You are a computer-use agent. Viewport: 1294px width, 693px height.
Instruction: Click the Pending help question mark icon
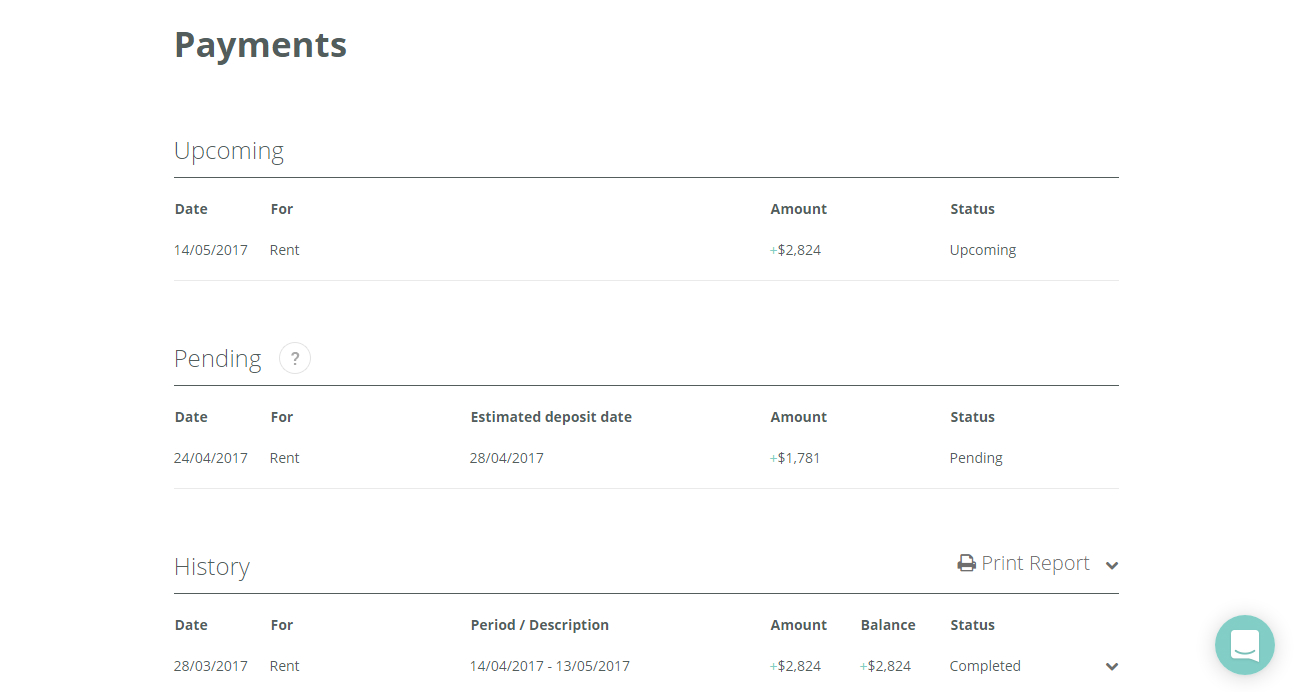coord(295,358)
